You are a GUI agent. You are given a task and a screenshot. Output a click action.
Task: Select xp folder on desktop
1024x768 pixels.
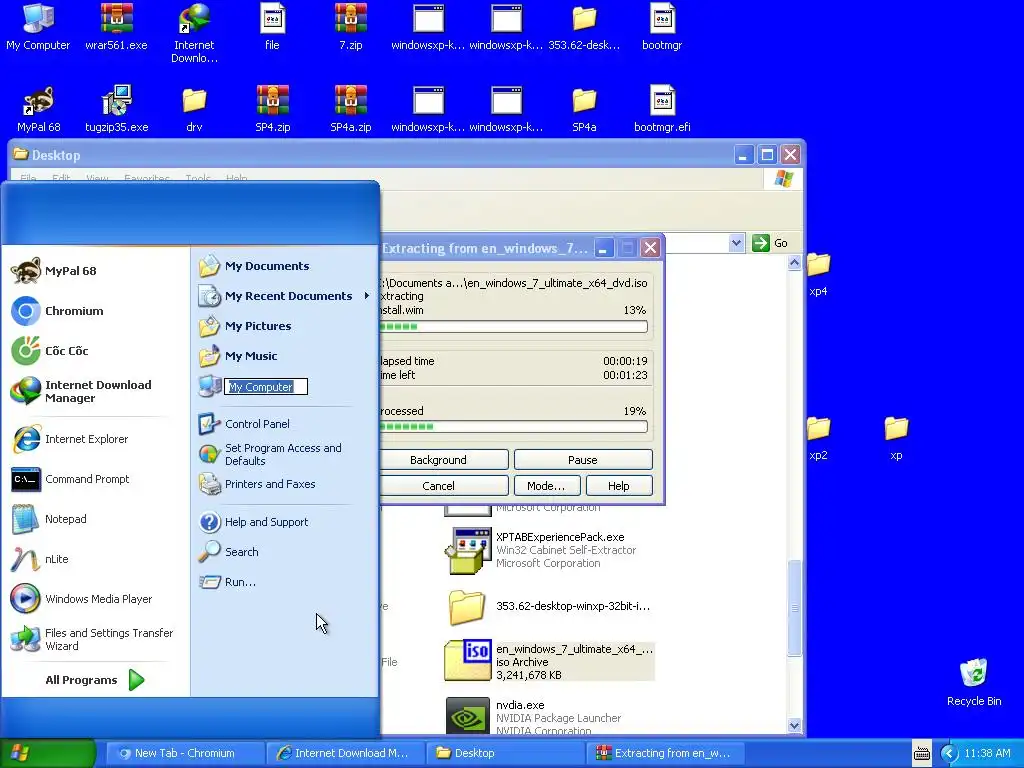896,438
